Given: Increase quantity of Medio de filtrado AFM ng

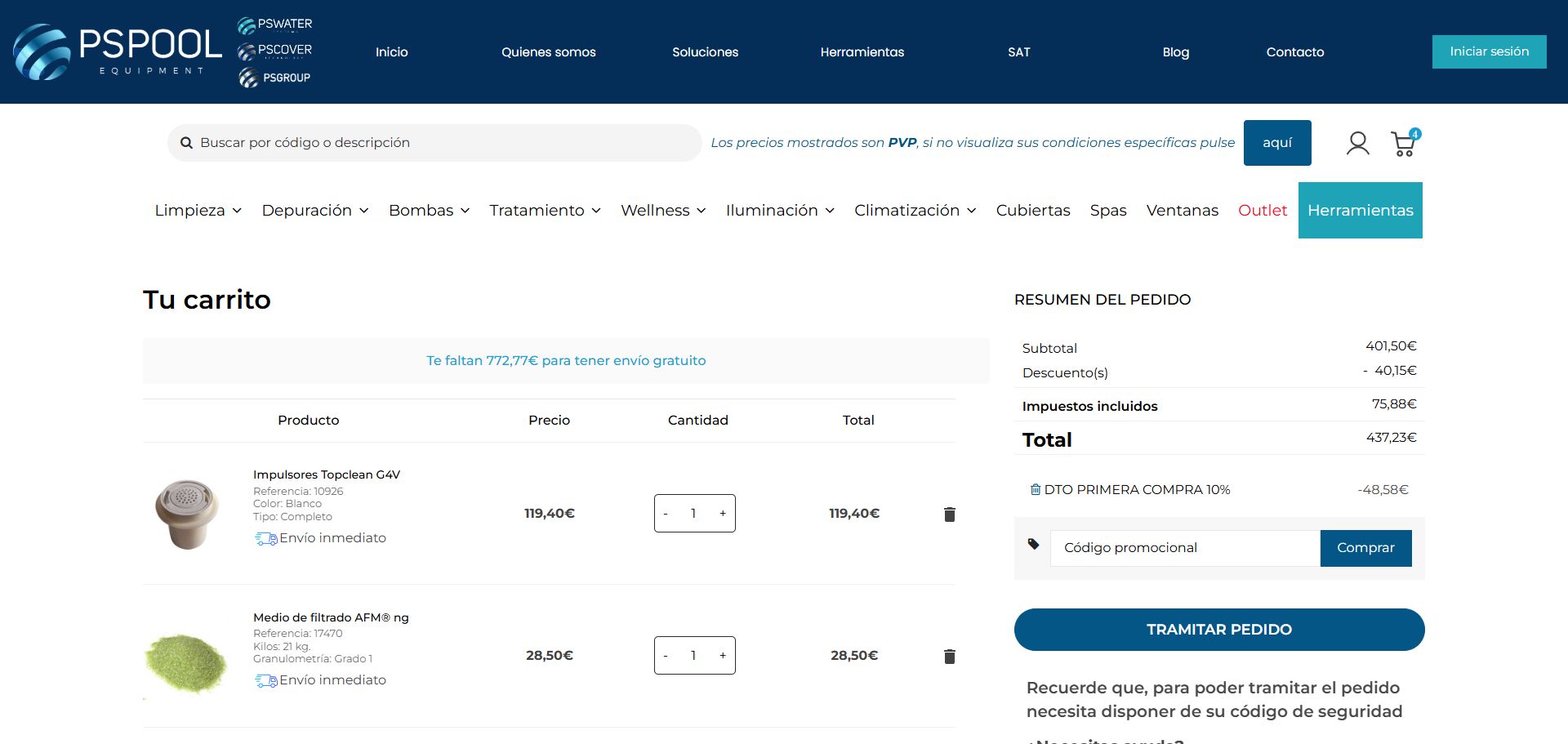Looking at the screenshot, I should [x=723, y=656].
